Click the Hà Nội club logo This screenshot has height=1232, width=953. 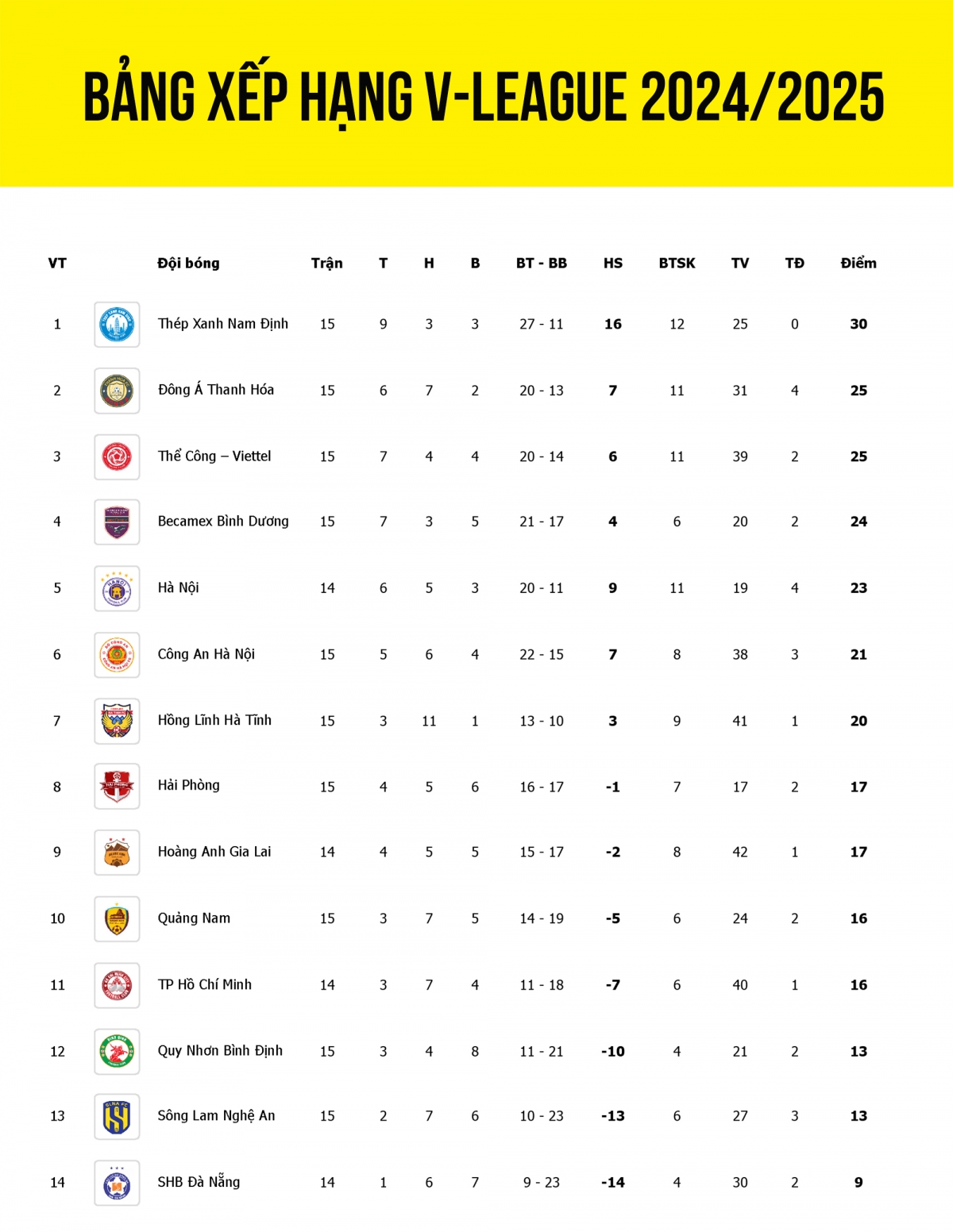coord(117,589)
